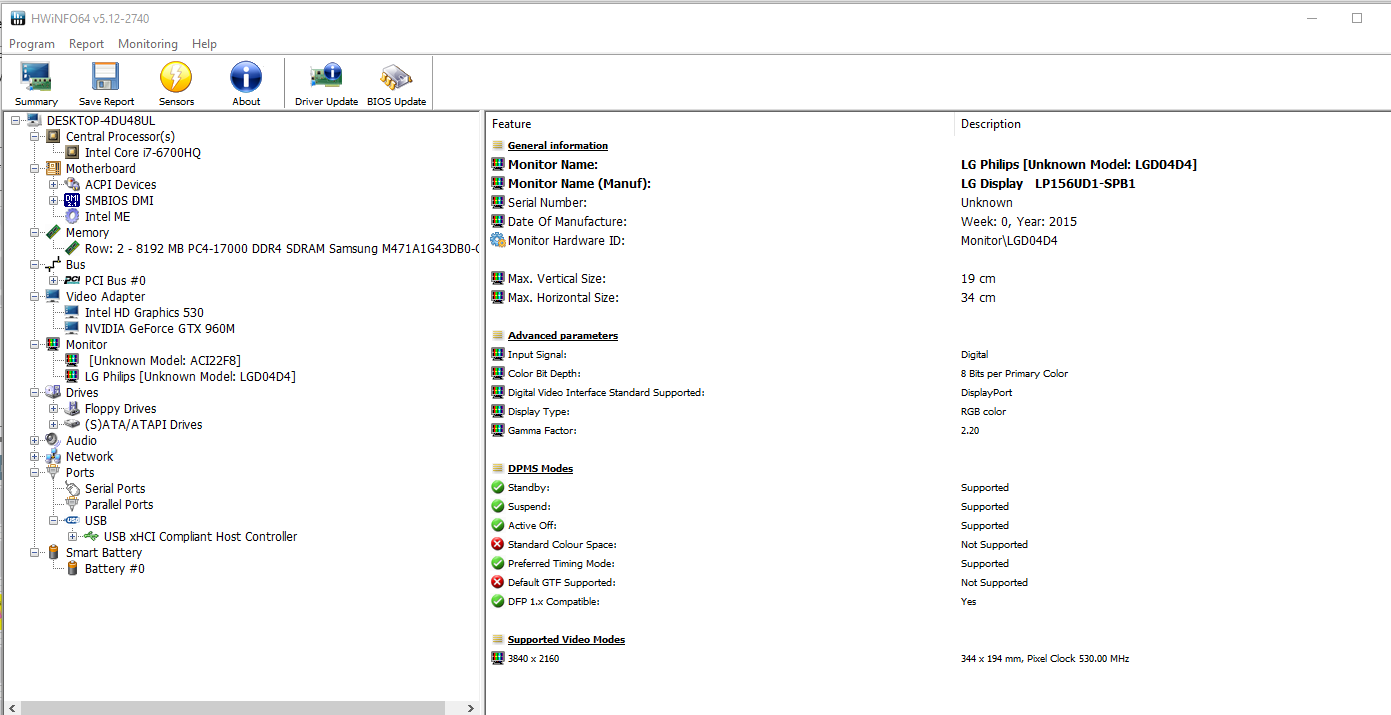The width and height of the screenshot is (1391, 715).
Task: Click the About info icon
Action: 246,77
